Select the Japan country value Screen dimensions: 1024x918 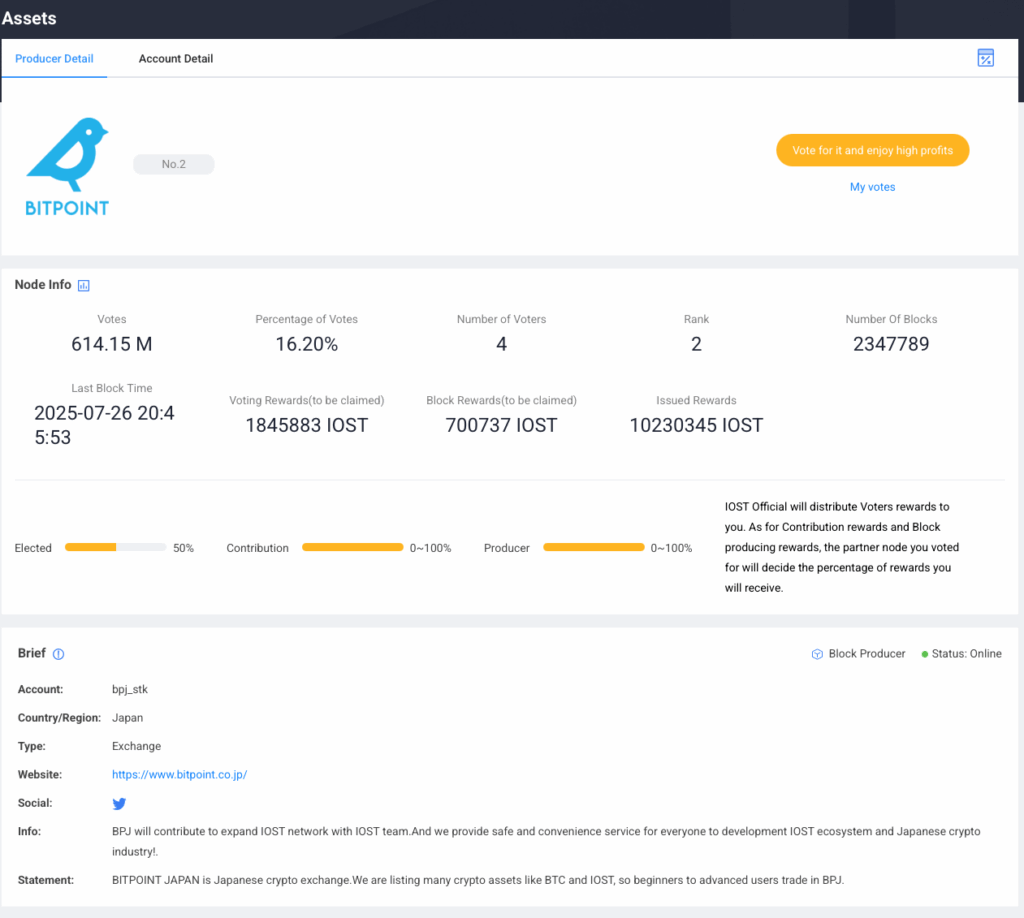pos(127,718)
